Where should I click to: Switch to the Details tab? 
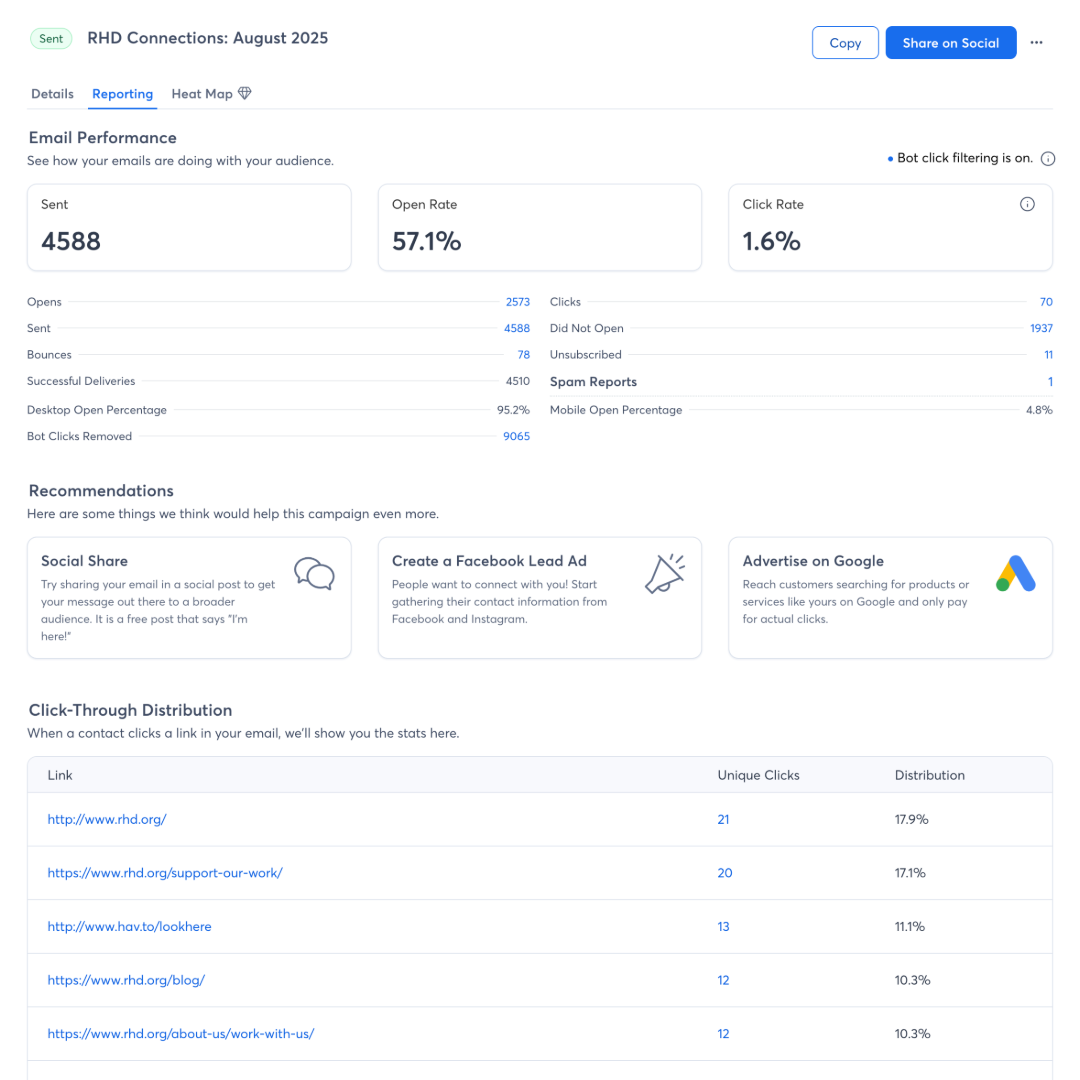(52, 93)
